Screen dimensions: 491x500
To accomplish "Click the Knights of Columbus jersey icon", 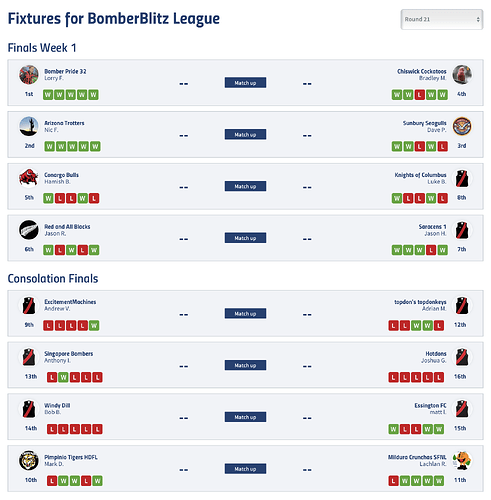I will pyautogui.click(x=462, y=178).
